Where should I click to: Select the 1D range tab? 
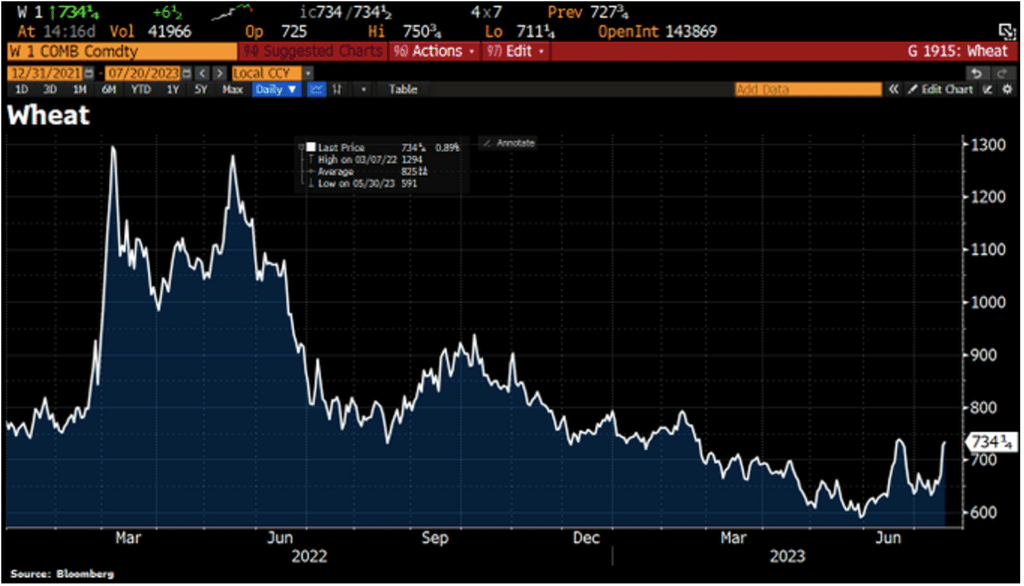(x=22, y=90)
